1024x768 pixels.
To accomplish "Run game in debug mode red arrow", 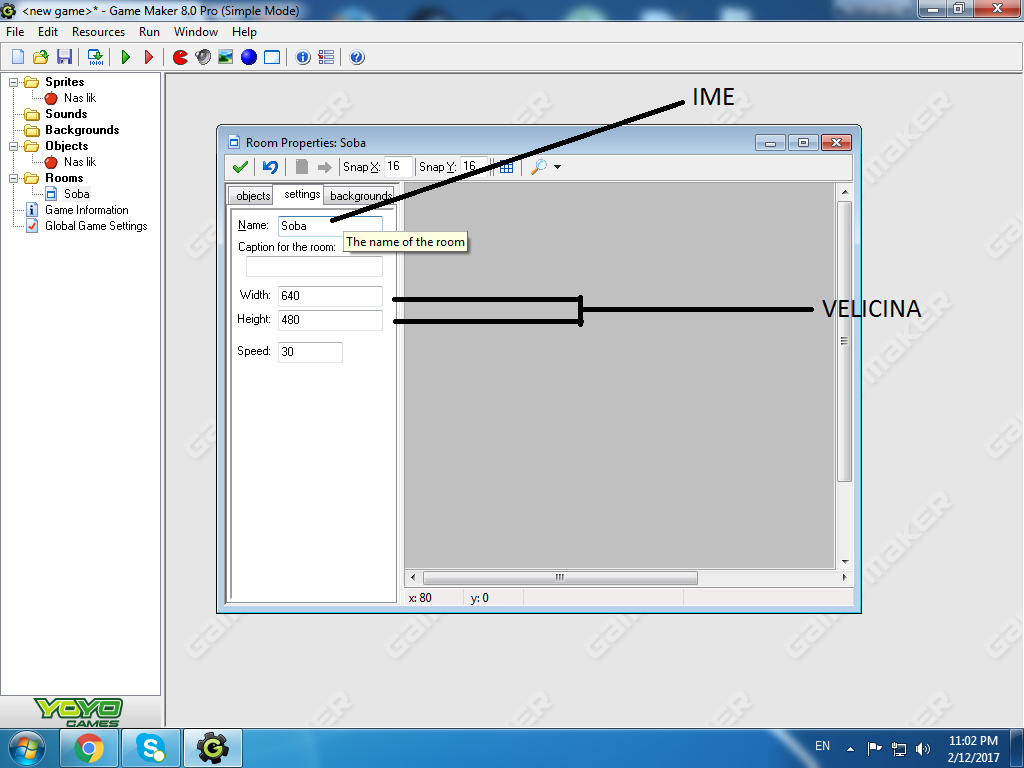I will pyautogui.click(x=149, y=57).
